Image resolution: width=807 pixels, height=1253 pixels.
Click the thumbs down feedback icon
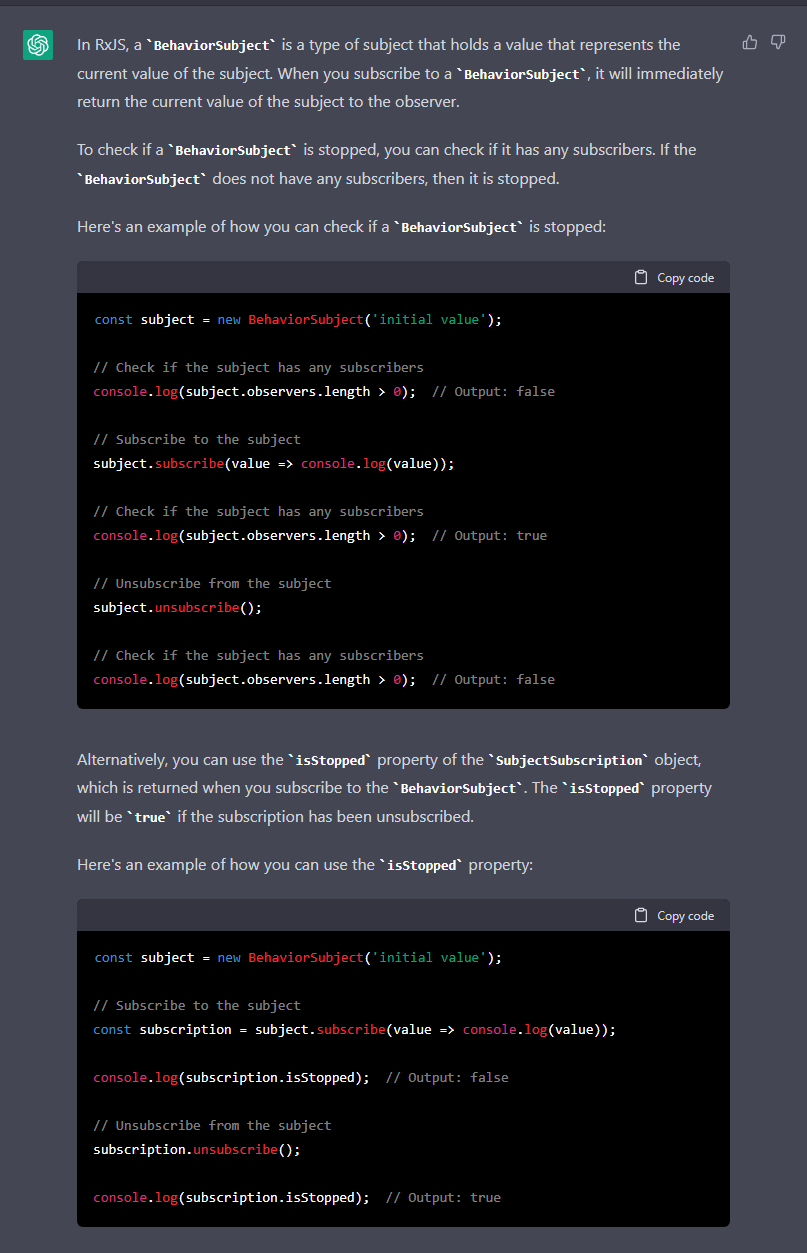point(777,42)
